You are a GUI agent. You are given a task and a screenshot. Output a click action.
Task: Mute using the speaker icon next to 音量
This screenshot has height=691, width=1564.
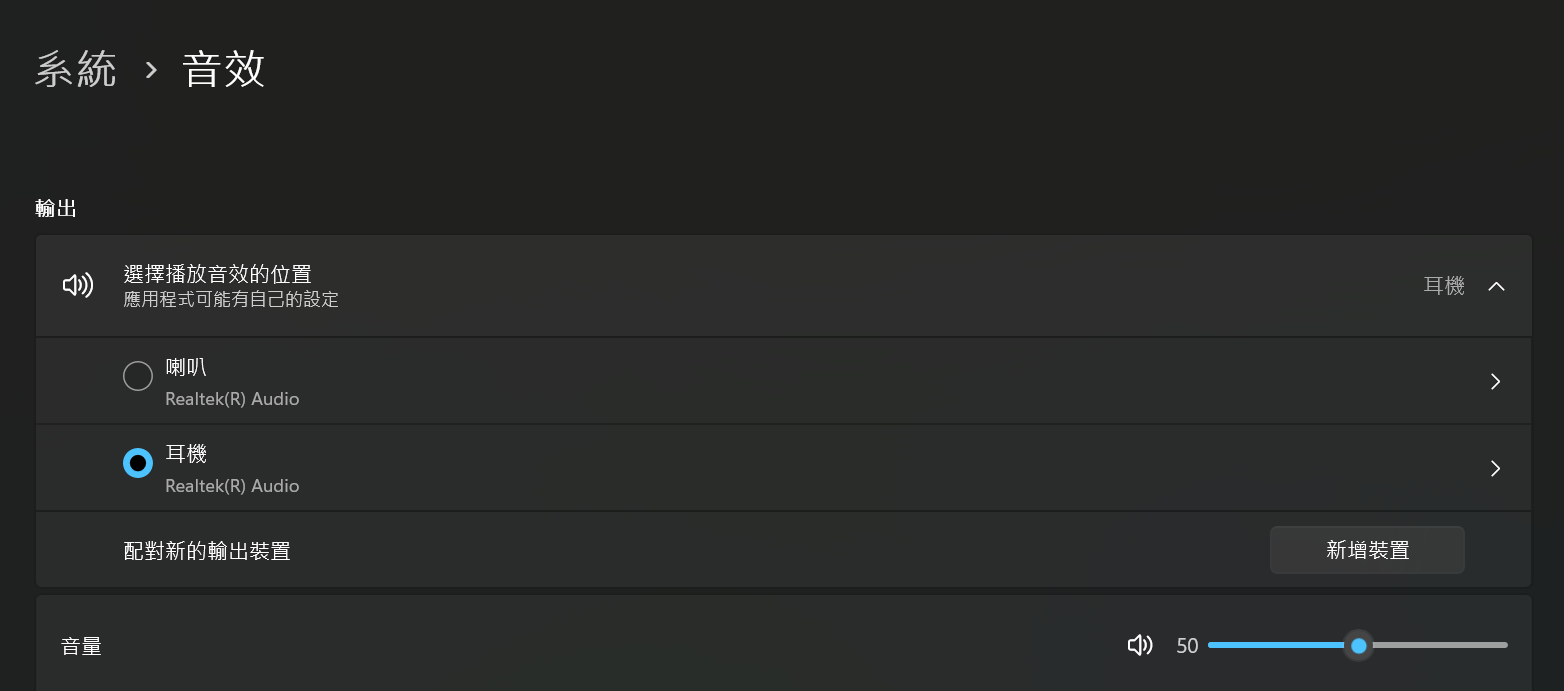[1140, 646]
